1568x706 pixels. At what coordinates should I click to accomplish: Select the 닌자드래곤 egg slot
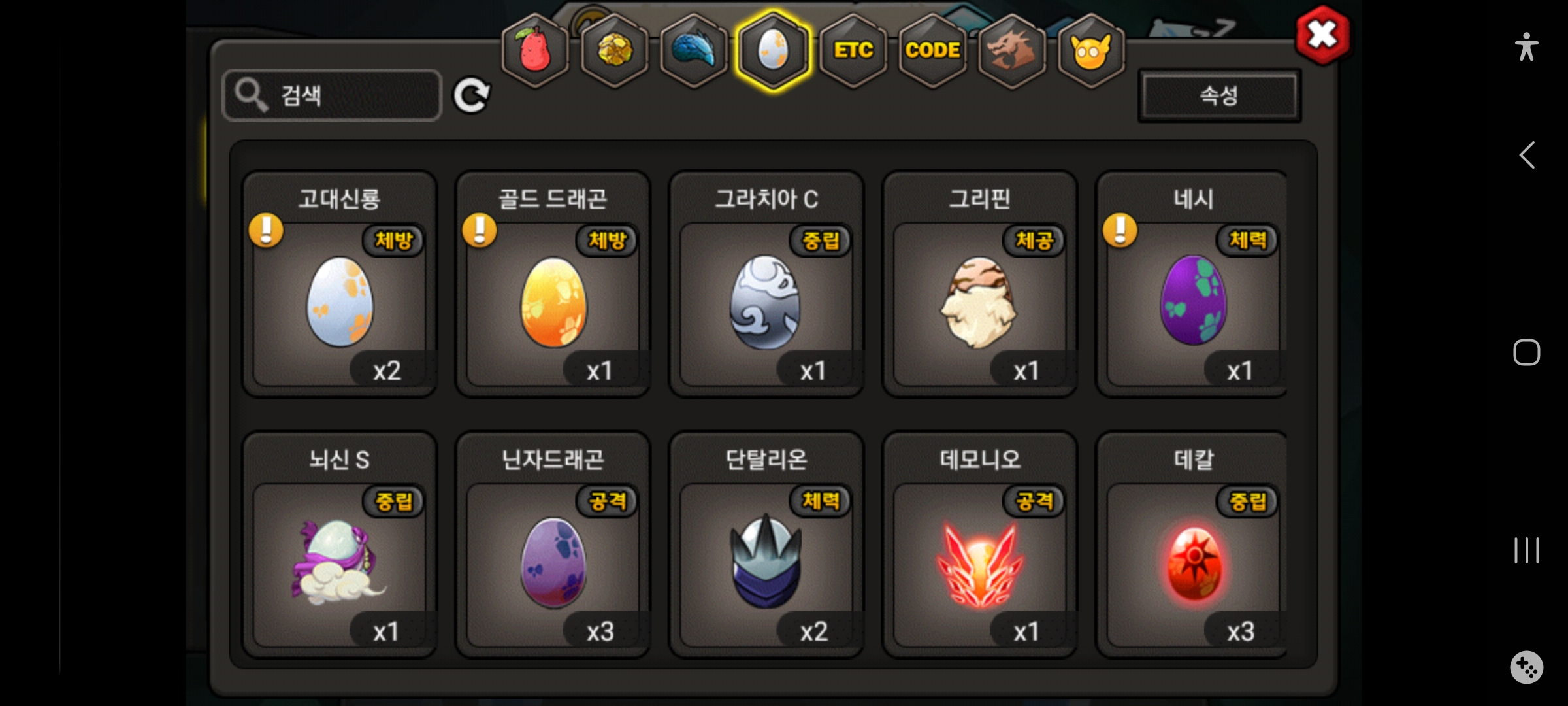point(553,545)
